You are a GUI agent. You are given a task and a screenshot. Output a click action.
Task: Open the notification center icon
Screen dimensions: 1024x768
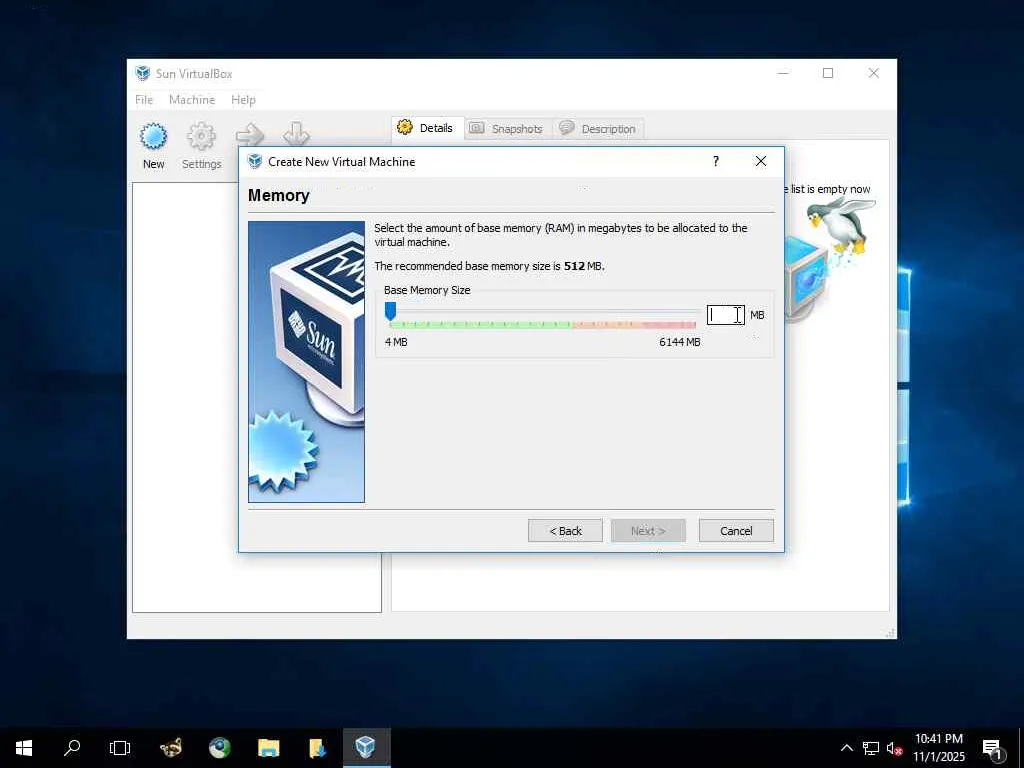tap(993, 748)
